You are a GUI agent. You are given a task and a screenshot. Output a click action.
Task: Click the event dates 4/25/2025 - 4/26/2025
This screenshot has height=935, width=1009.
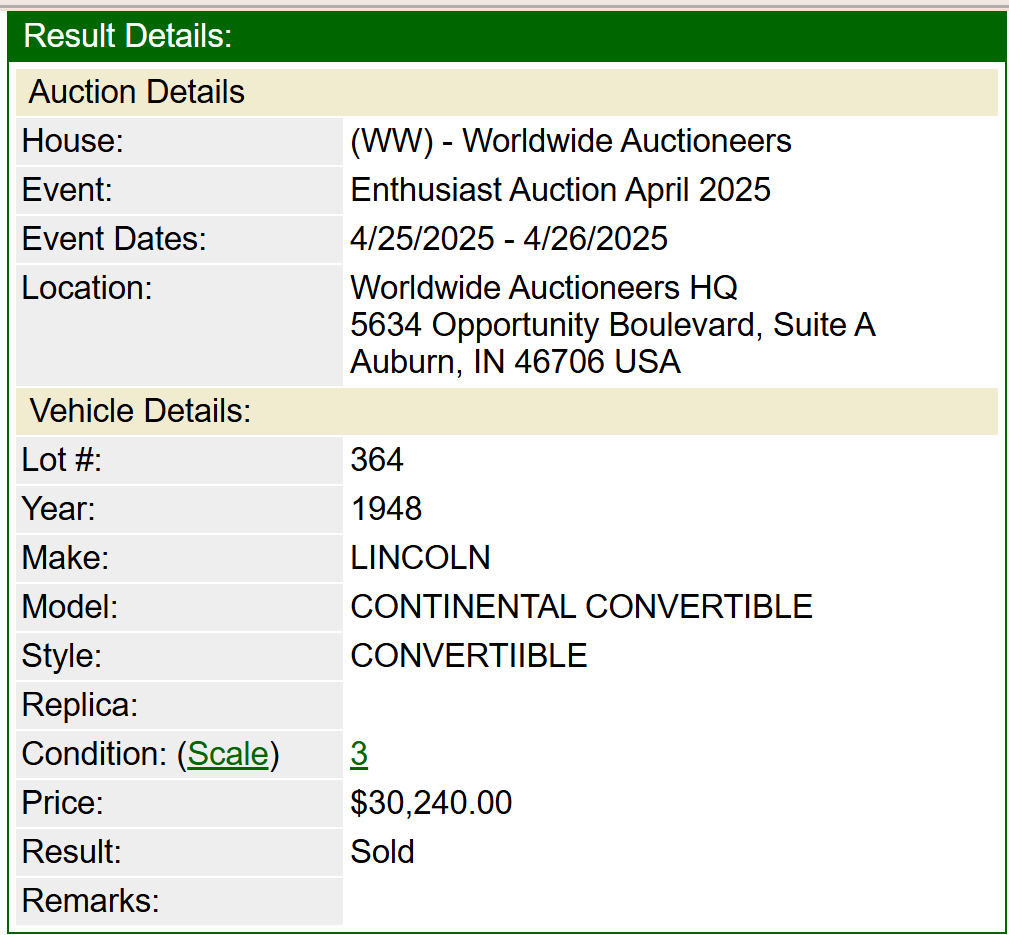tap(509, 239)
